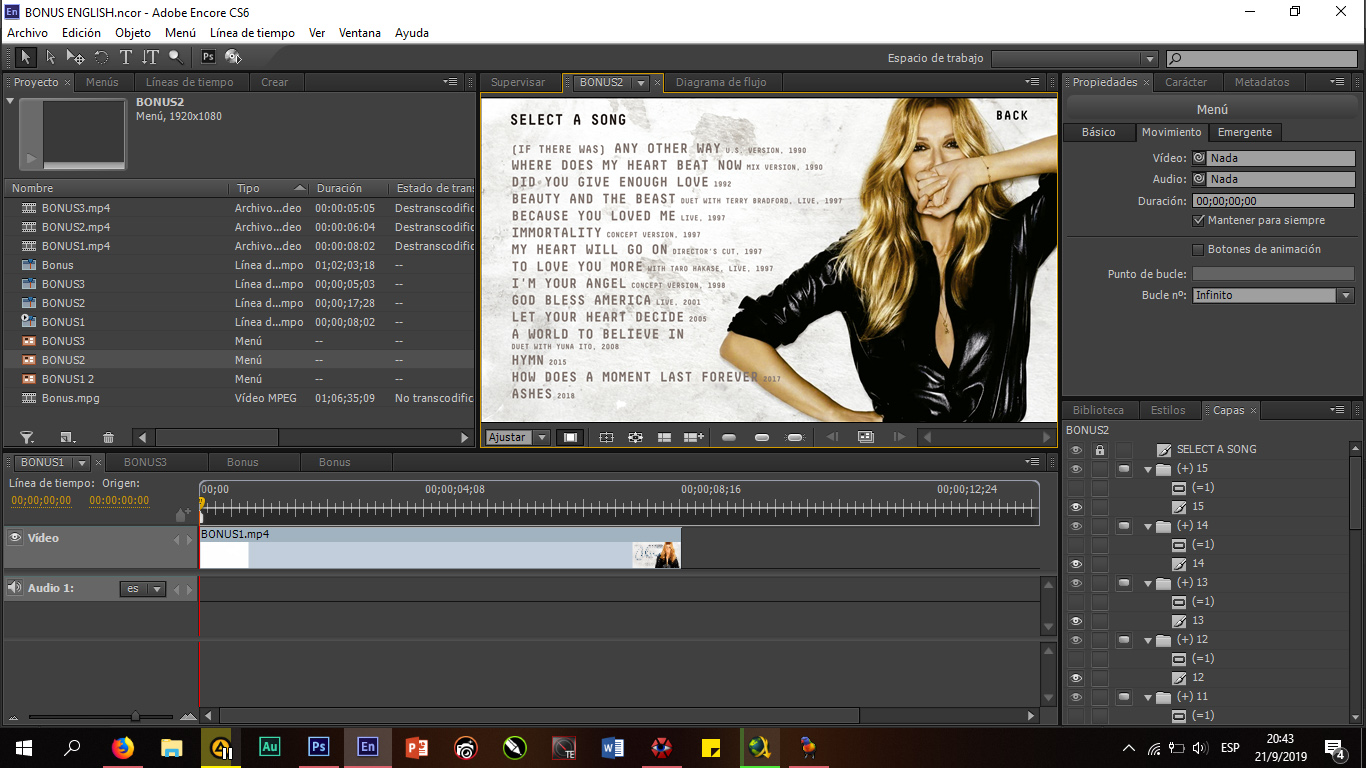The width and height of the screenshot is (1366, 768).
Task: Toggle visibility of text layer 14
Action: [x=1076, y=564]
